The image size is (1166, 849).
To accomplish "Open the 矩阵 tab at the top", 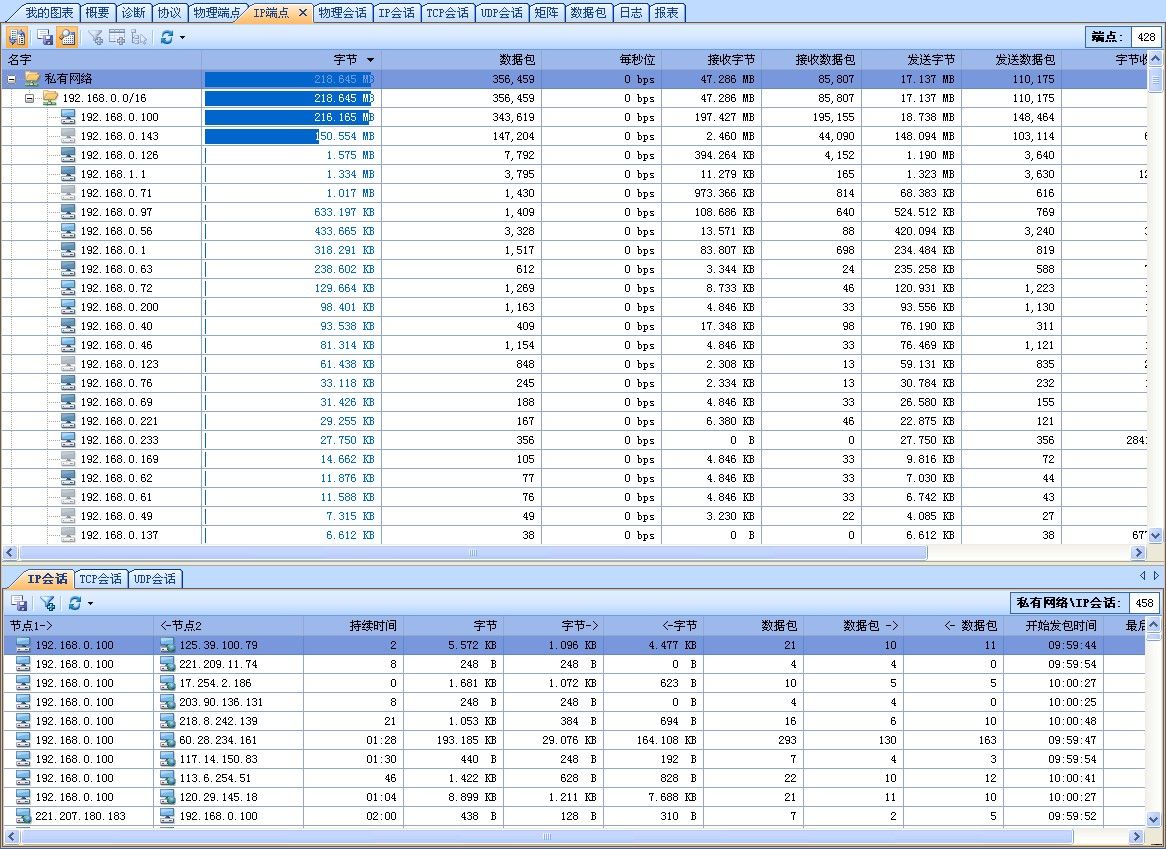I will pyautogui.click(x=546, y=13).
